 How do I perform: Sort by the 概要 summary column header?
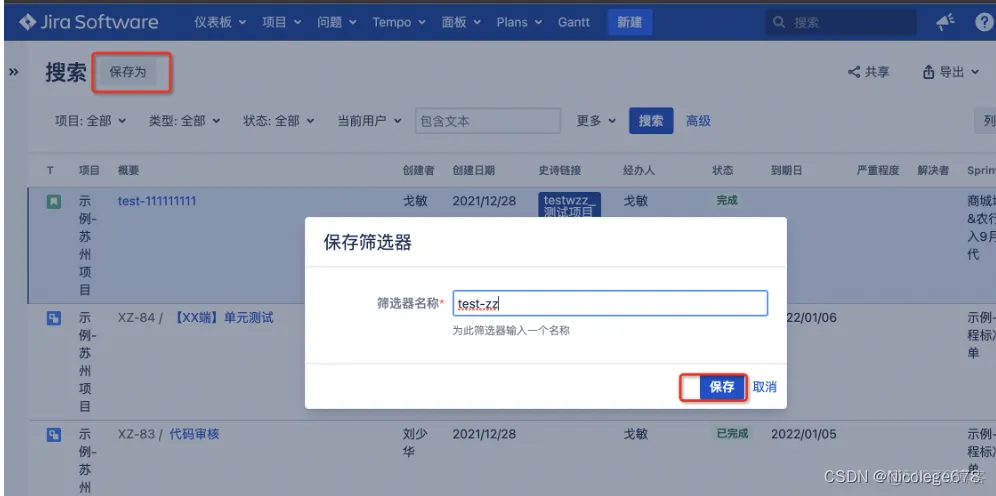coord(128,170)
